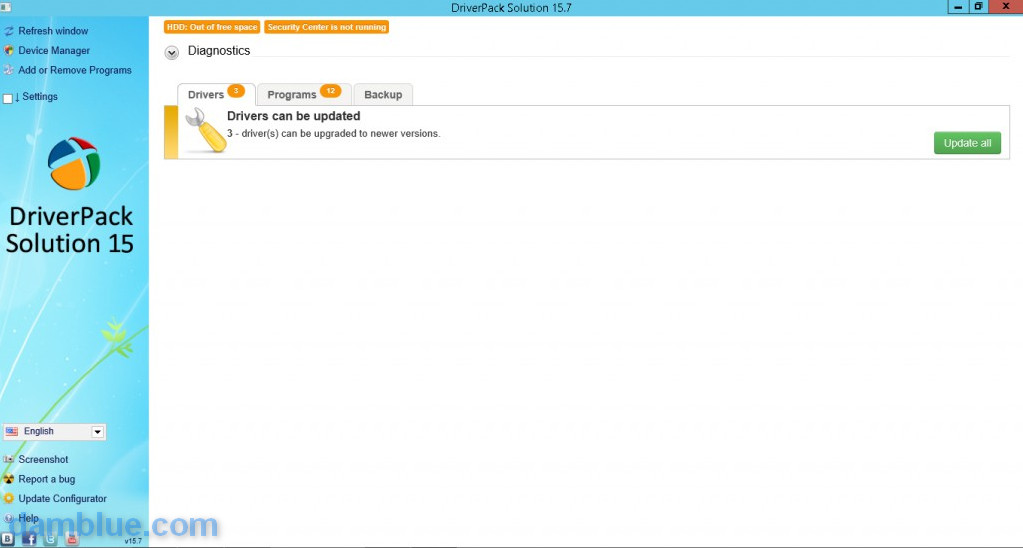Click the Report a bug link
Image resolution: width=1023 pixels, height=548 pixels.
coord(46,479)
